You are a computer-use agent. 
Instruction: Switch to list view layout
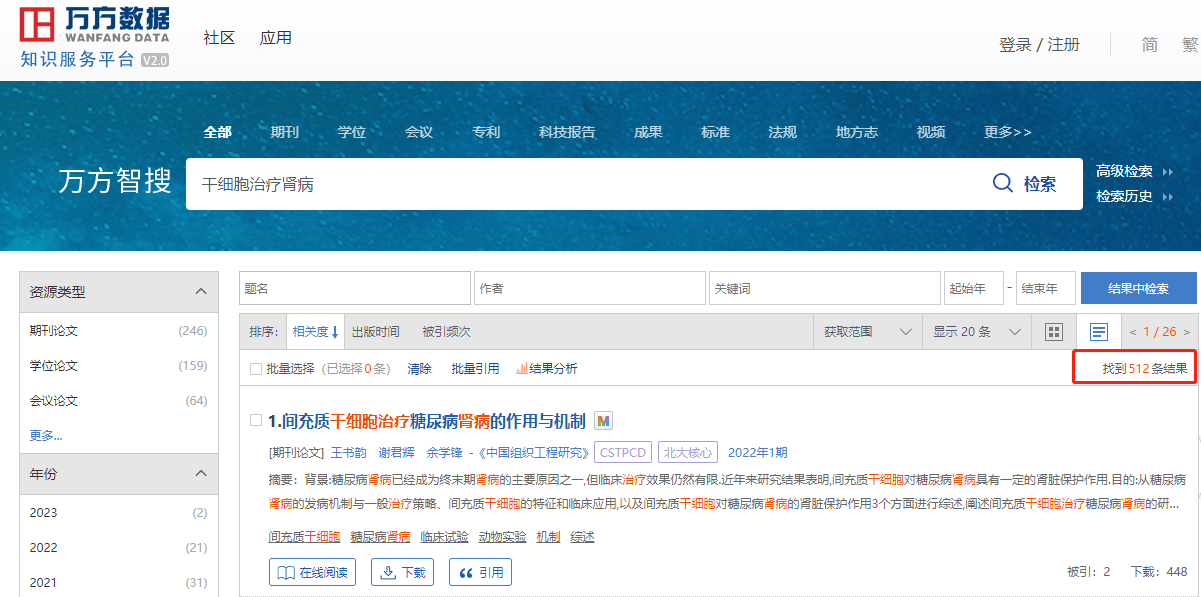(1099, 332)
